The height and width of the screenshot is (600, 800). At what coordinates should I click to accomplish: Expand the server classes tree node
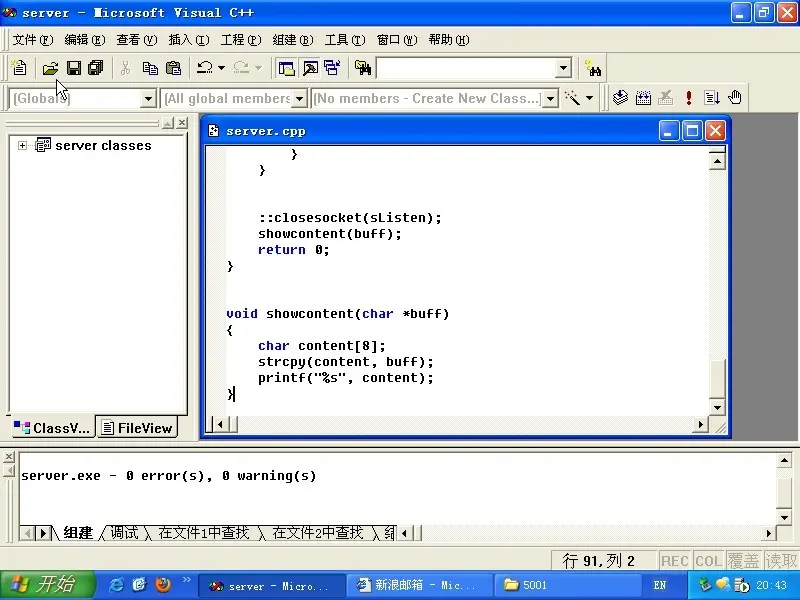click(22, 145)
